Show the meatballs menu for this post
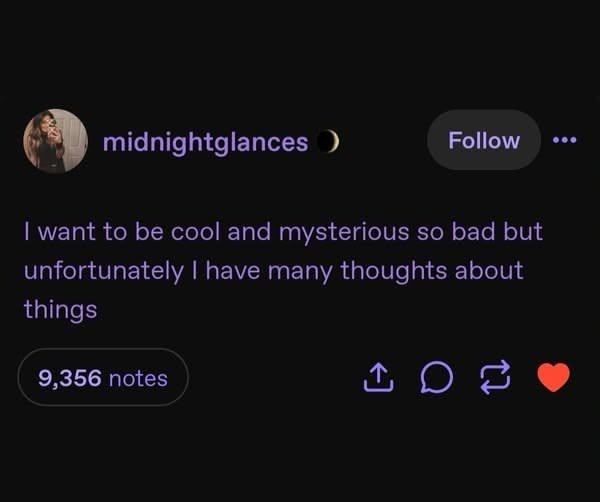This screenshot has height=502, width=600. tap(565, 140)
